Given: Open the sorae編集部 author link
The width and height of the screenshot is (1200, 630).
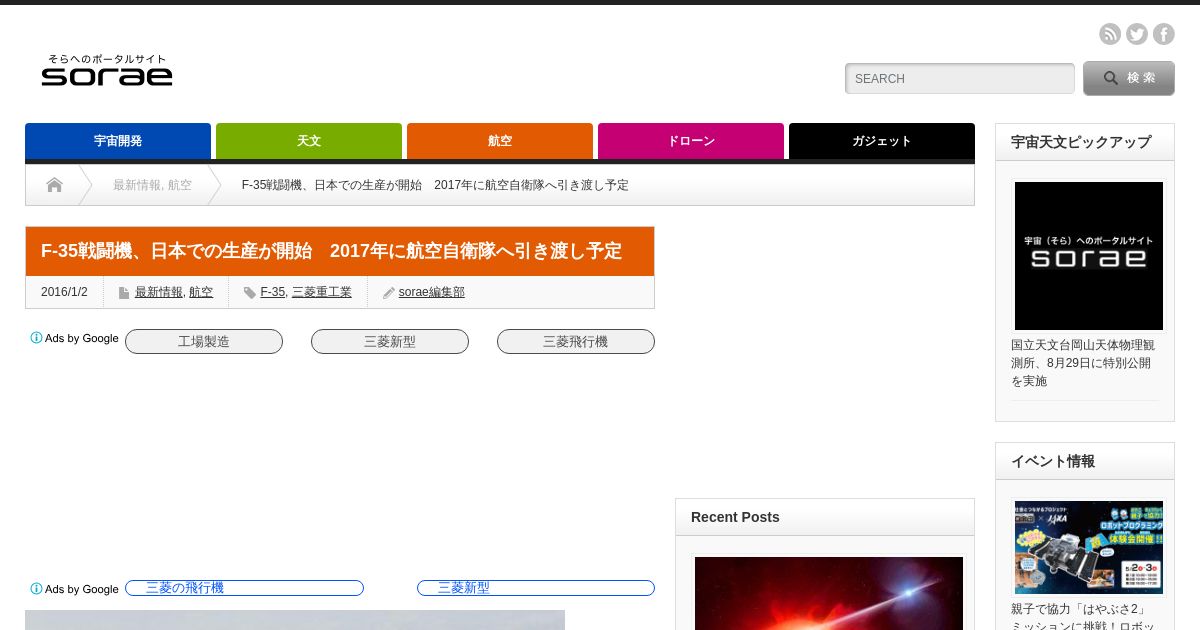Looking at the screenshot, I should (432, 292).
